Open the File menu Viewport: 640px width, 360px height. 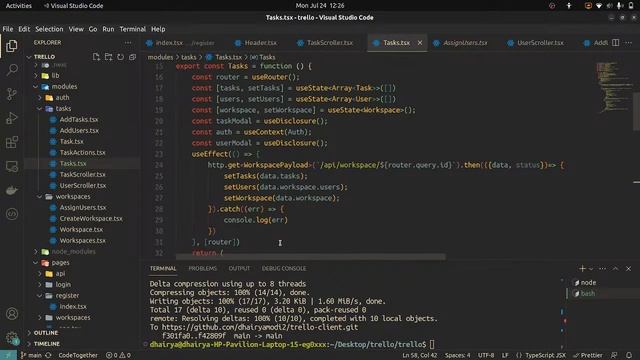pyautogui.click(x=8, y=29)
